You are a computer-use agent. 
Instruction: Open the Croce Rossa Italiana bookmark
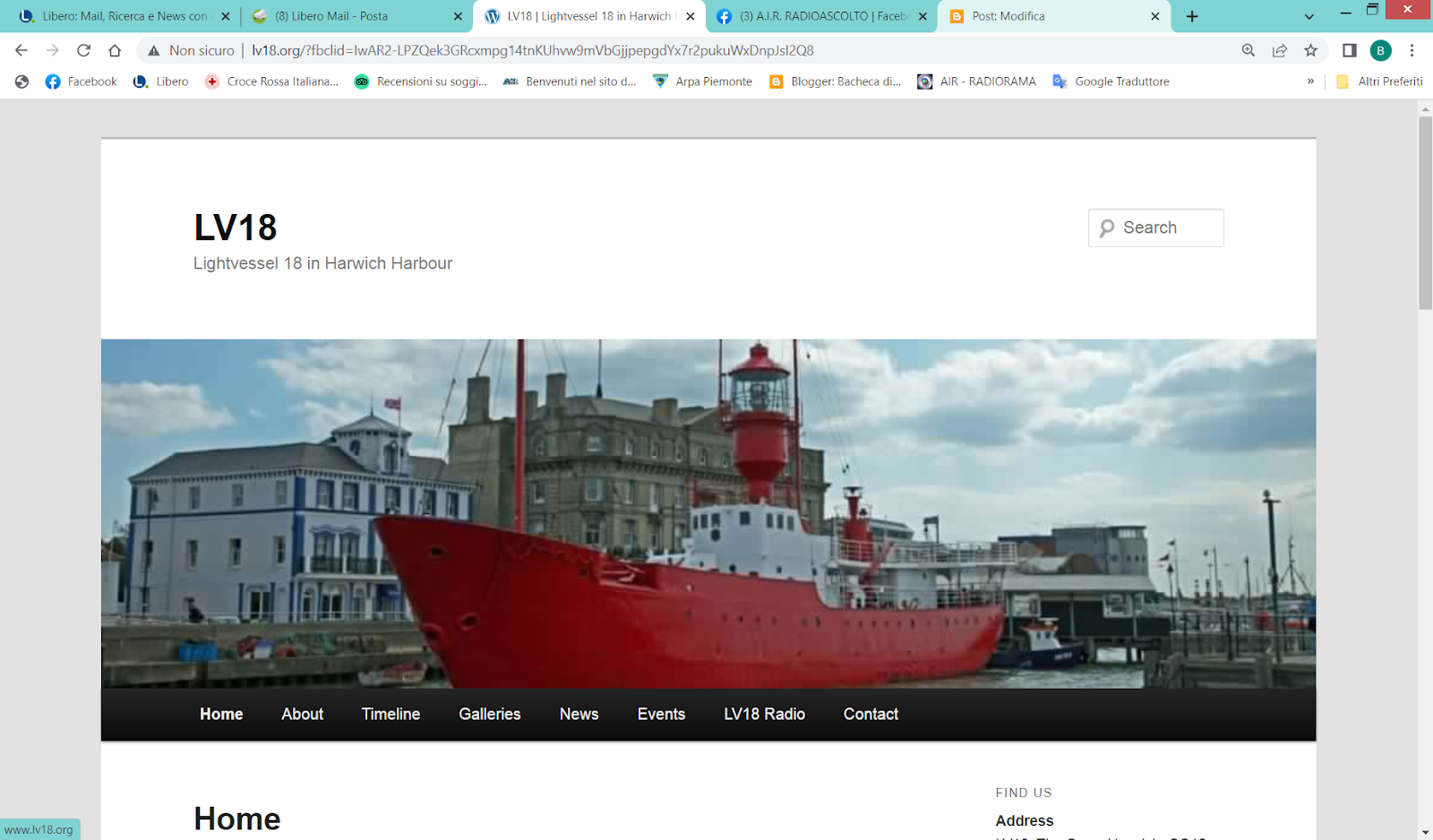coord(271,81)
